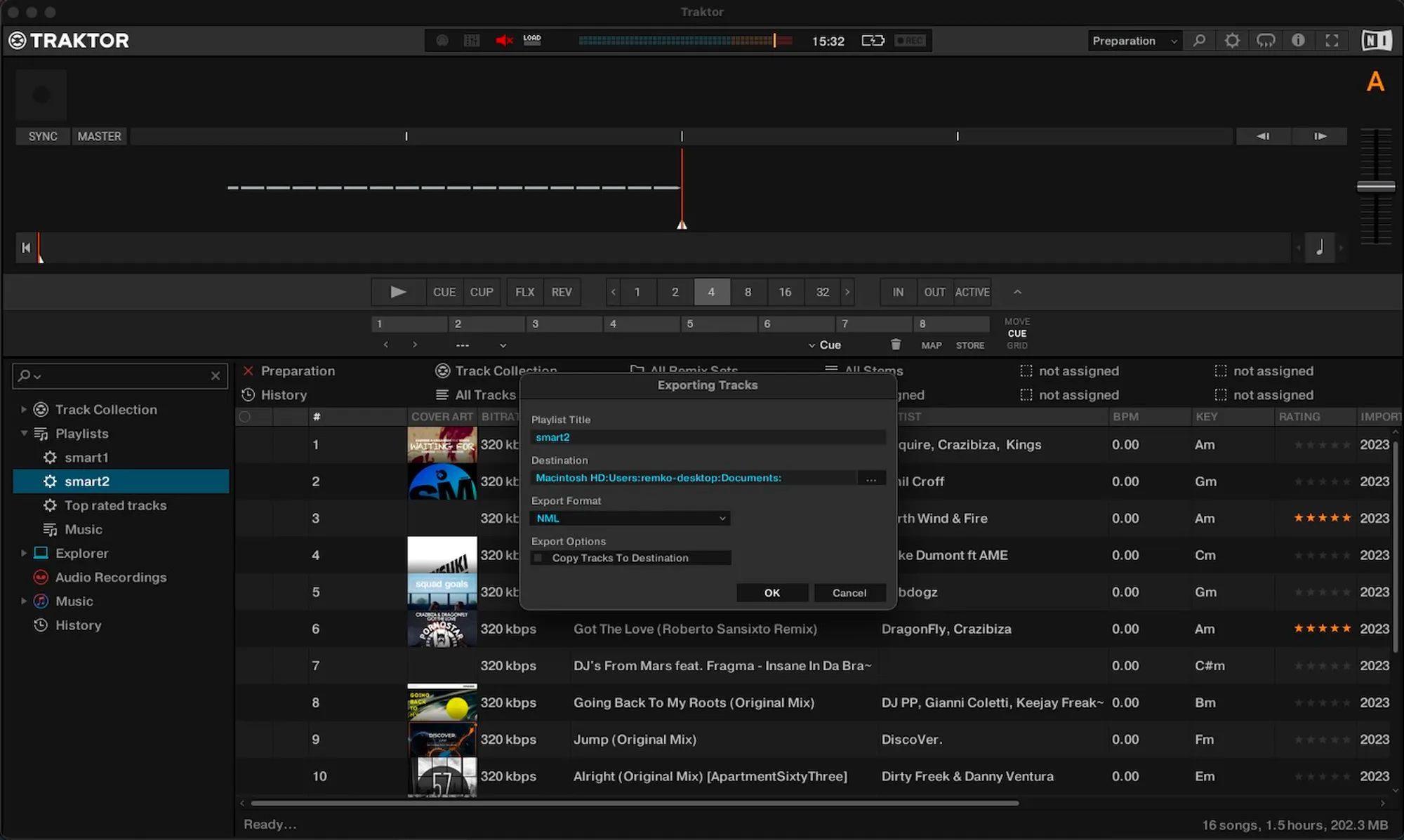Select the Top rated tracks playlist

[115, 505]
